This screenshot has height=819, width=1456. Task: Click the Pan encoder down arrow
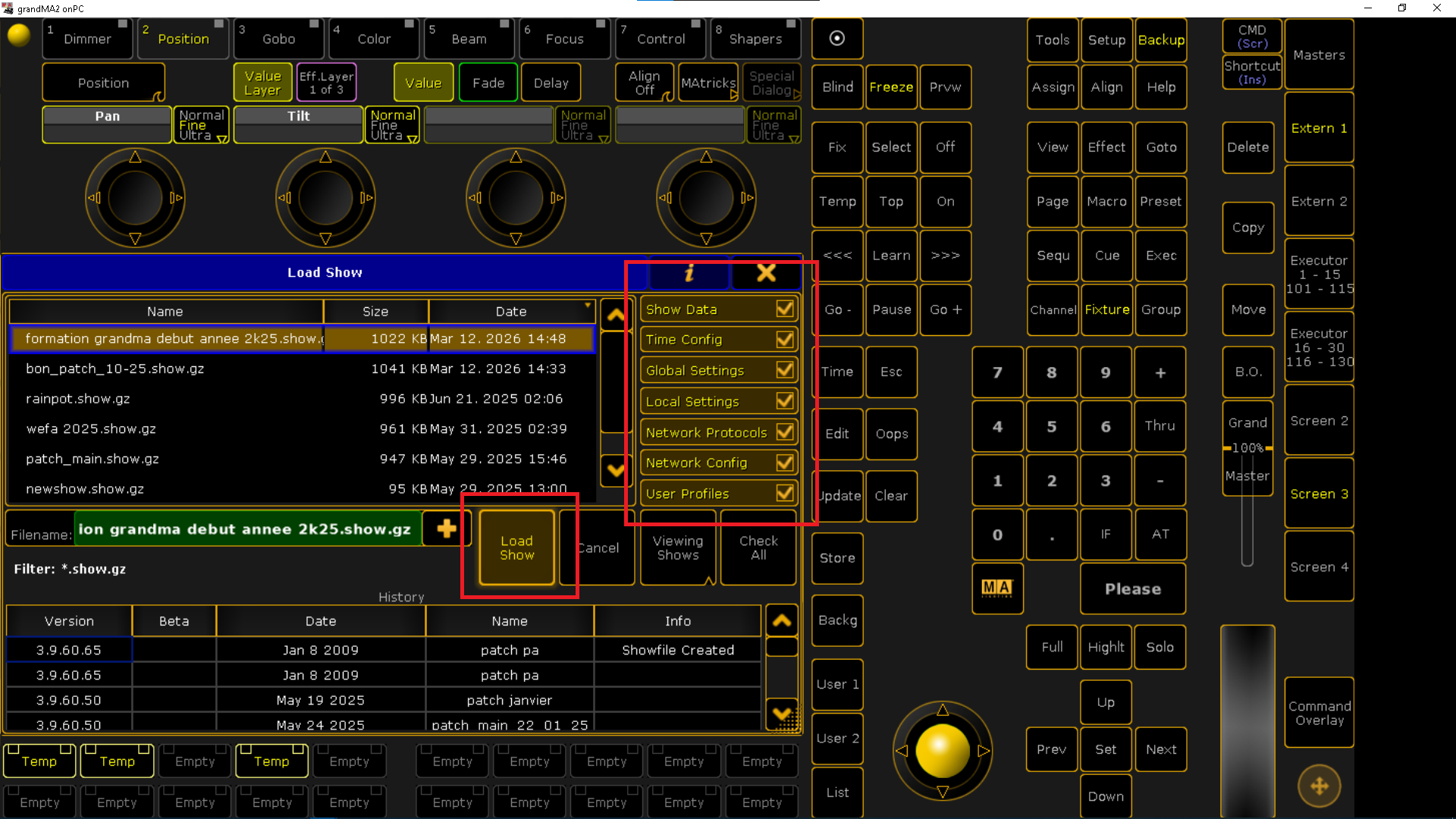[135, 239]
